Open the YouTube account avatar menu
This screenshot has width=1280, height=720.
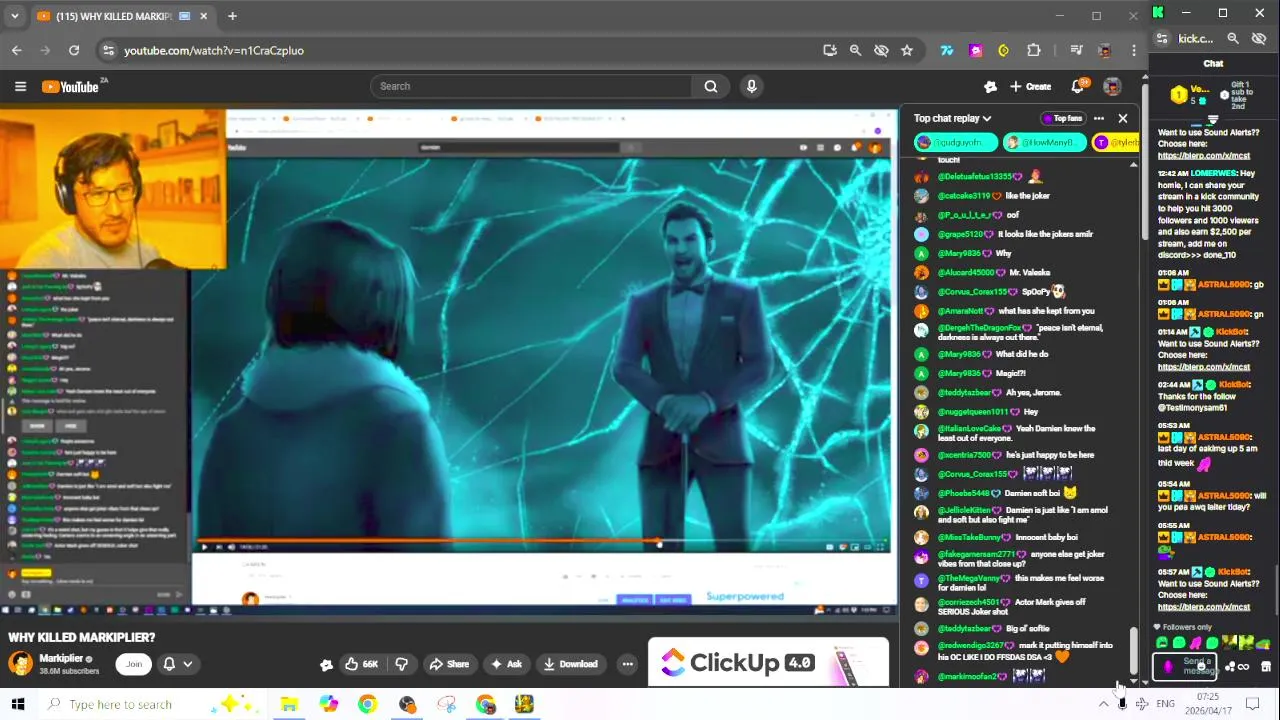[x=1112, y=87]
